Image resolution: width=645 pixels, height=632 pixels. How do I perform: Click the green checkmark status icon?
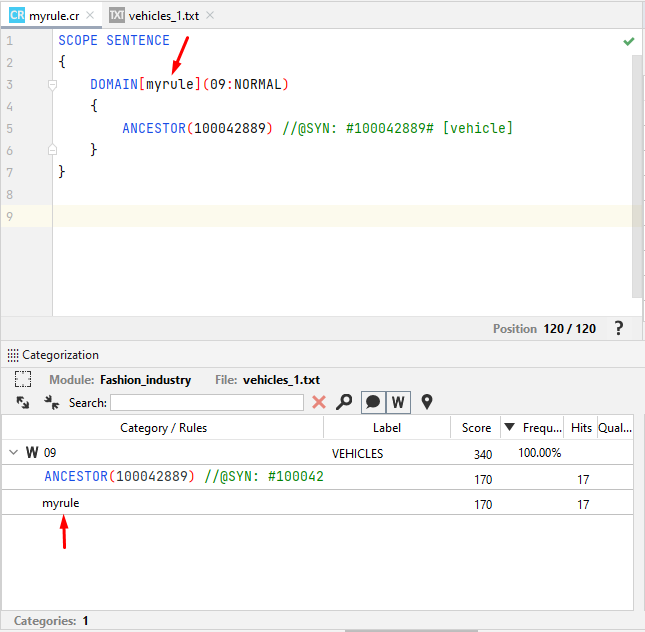coord(628,42)
